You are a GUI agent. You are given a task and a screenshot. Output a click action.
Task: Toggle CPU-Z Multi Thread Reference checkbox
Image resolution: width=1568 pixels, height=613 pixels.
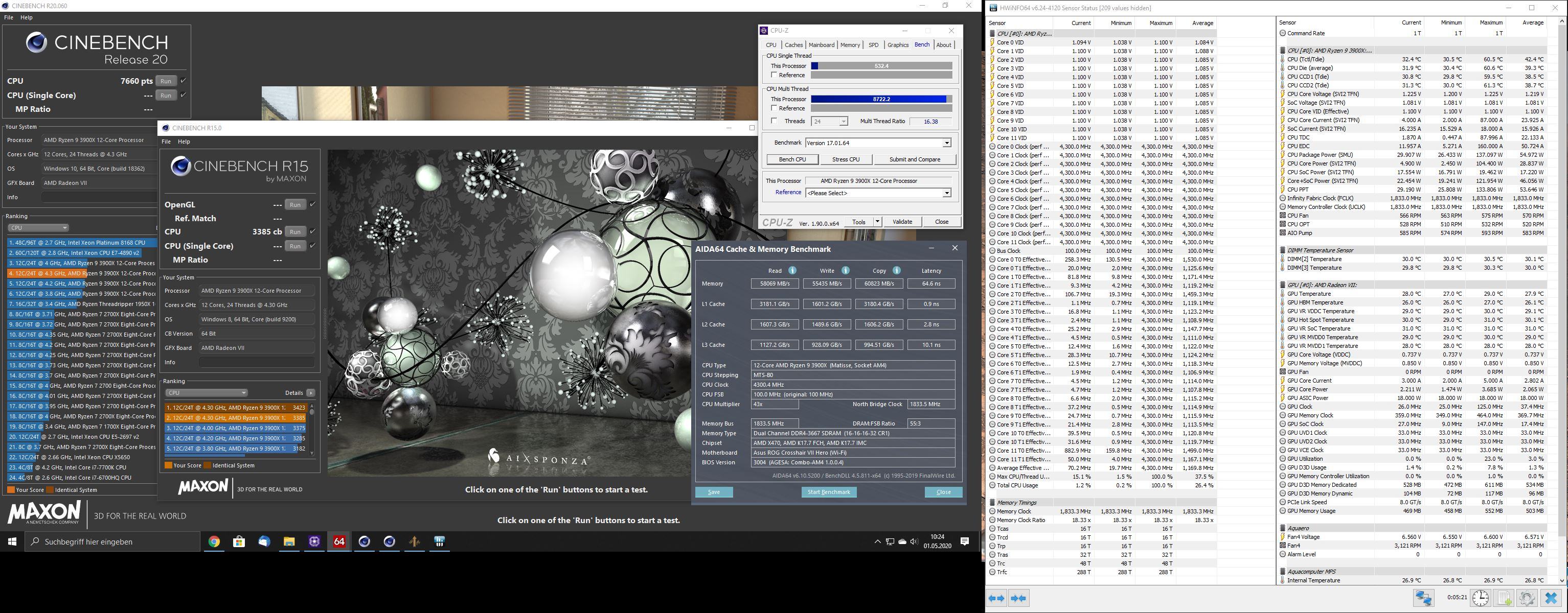click(x=774, y=108)
